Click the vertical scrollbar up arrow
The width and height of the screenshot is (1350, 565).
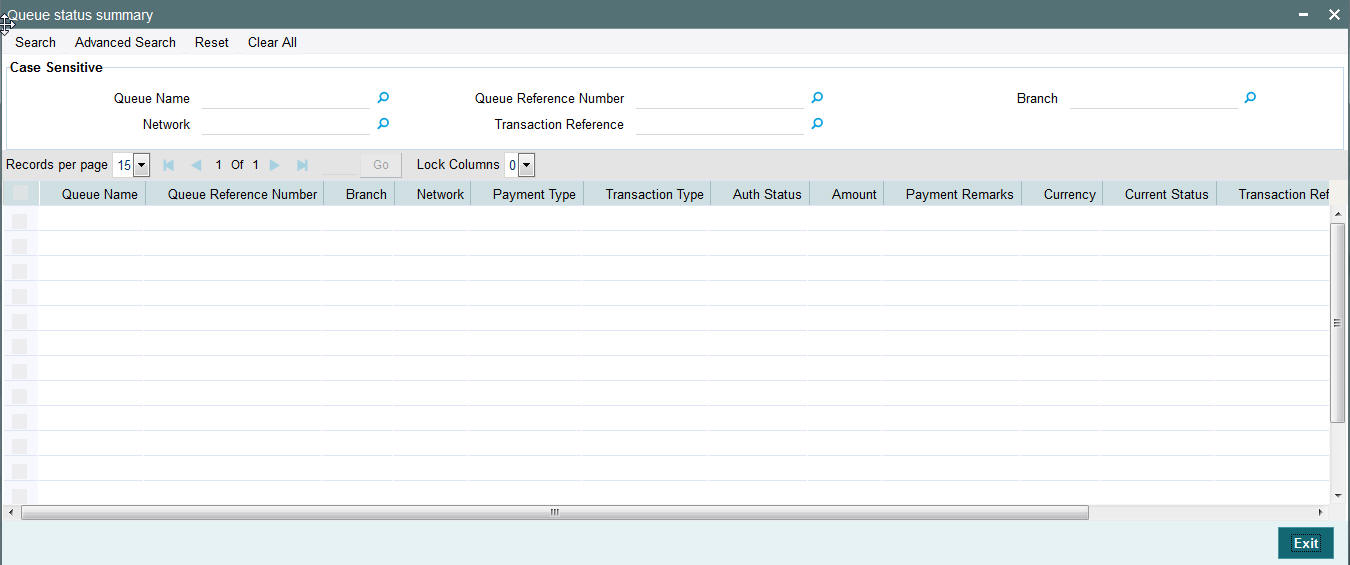1337,213
